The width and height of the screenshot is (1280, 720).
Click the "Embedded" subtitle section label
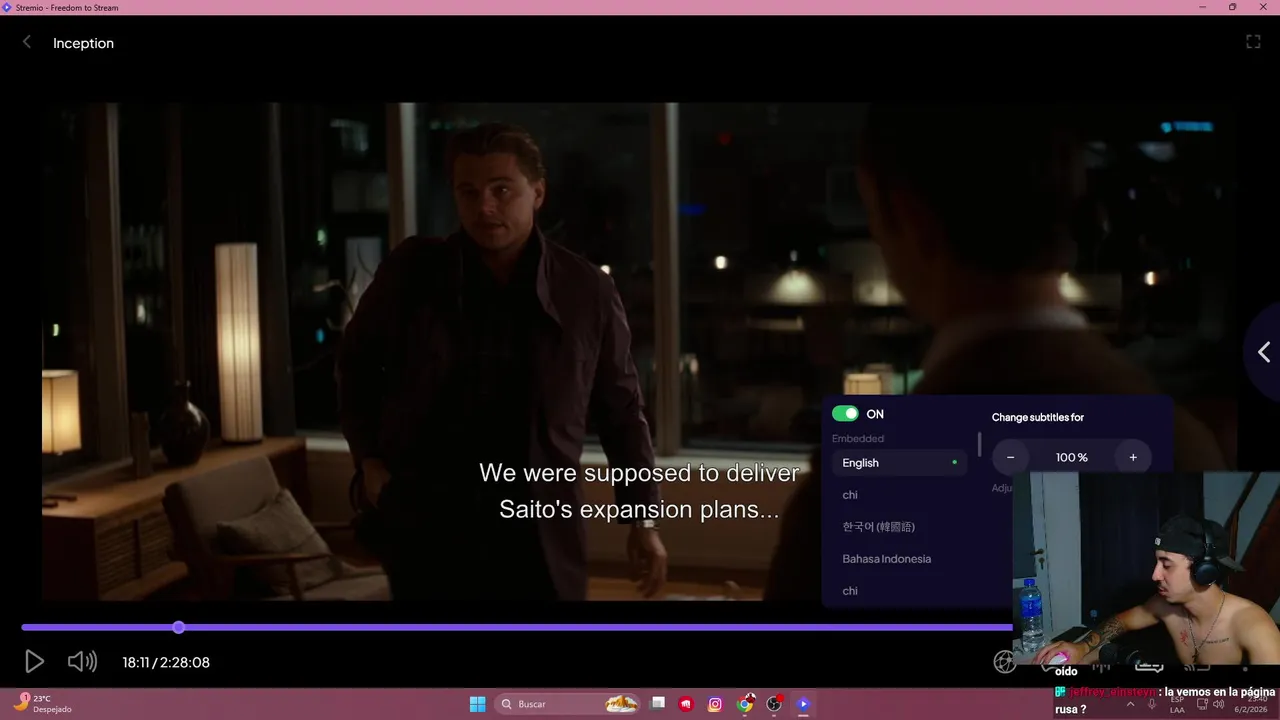tap(858, 438)
